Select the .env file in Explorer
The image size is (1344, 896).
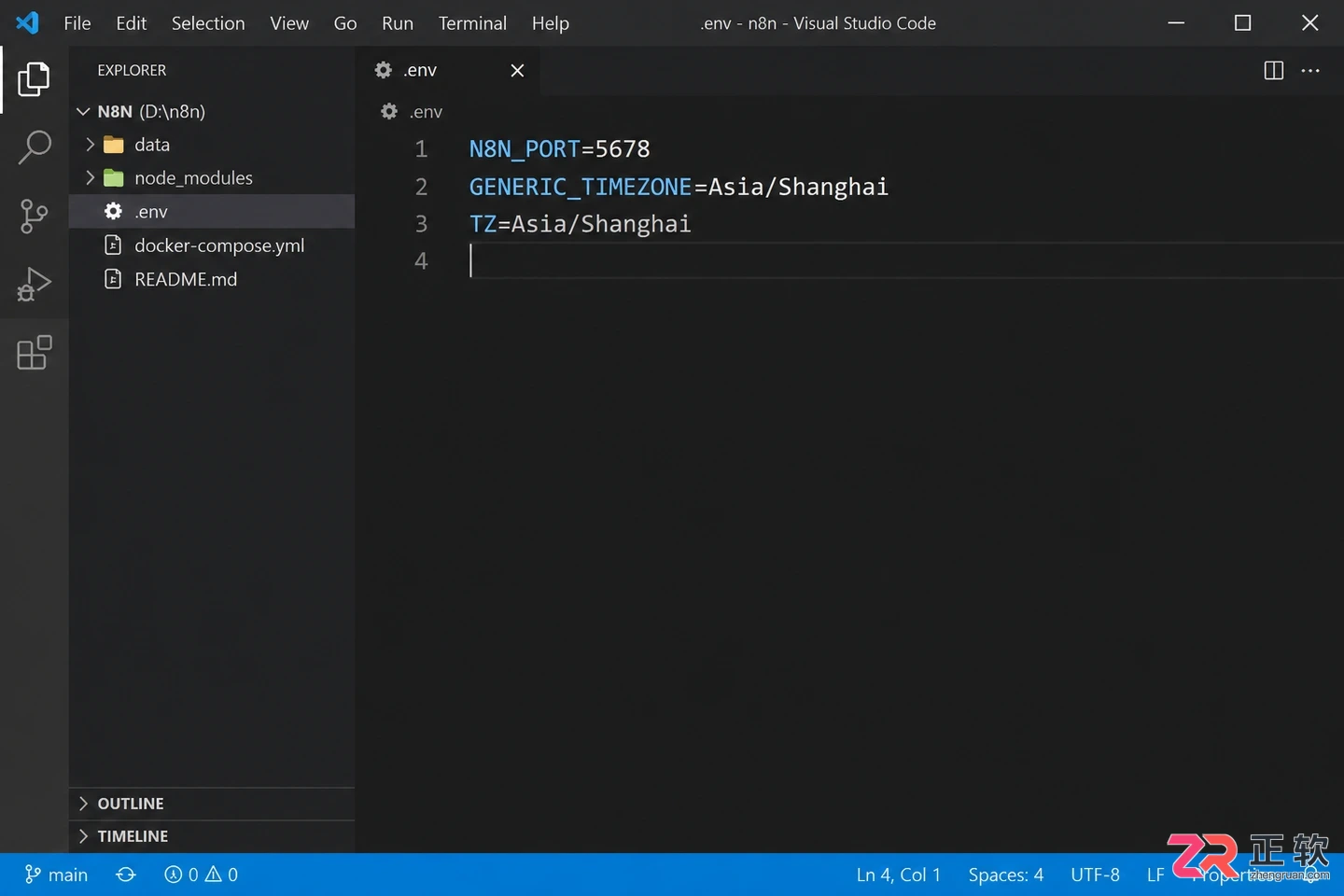[x=212, y=212]
